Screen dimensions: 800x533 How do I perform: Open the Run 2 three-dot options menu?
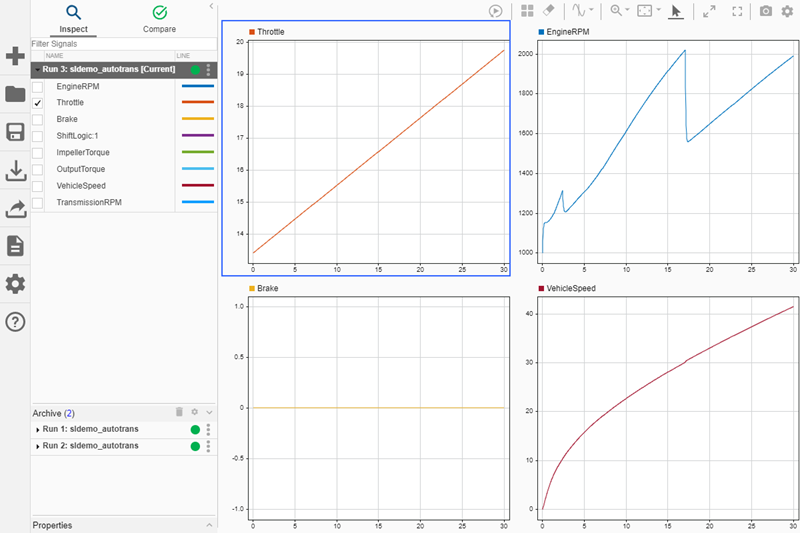coord(208,446)
